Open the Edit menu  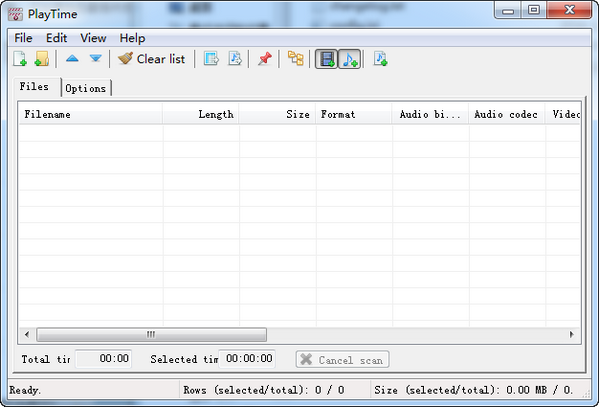pos(57,38)
